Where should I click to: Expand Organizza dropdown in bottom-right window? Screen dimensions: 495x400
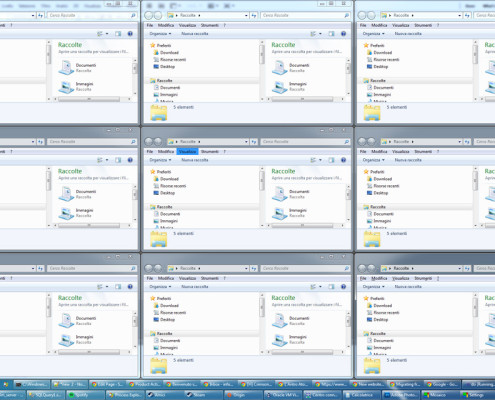373,287
